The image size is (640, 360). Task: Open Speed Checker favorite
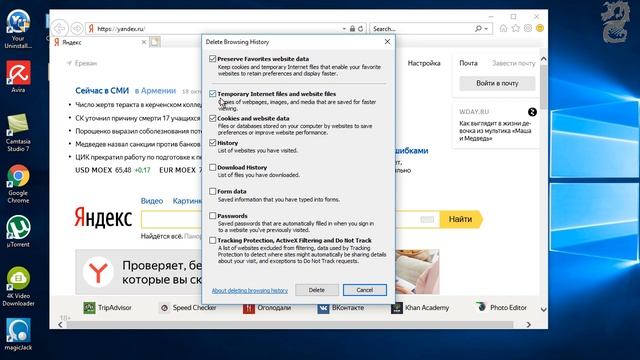pos(188,308)
